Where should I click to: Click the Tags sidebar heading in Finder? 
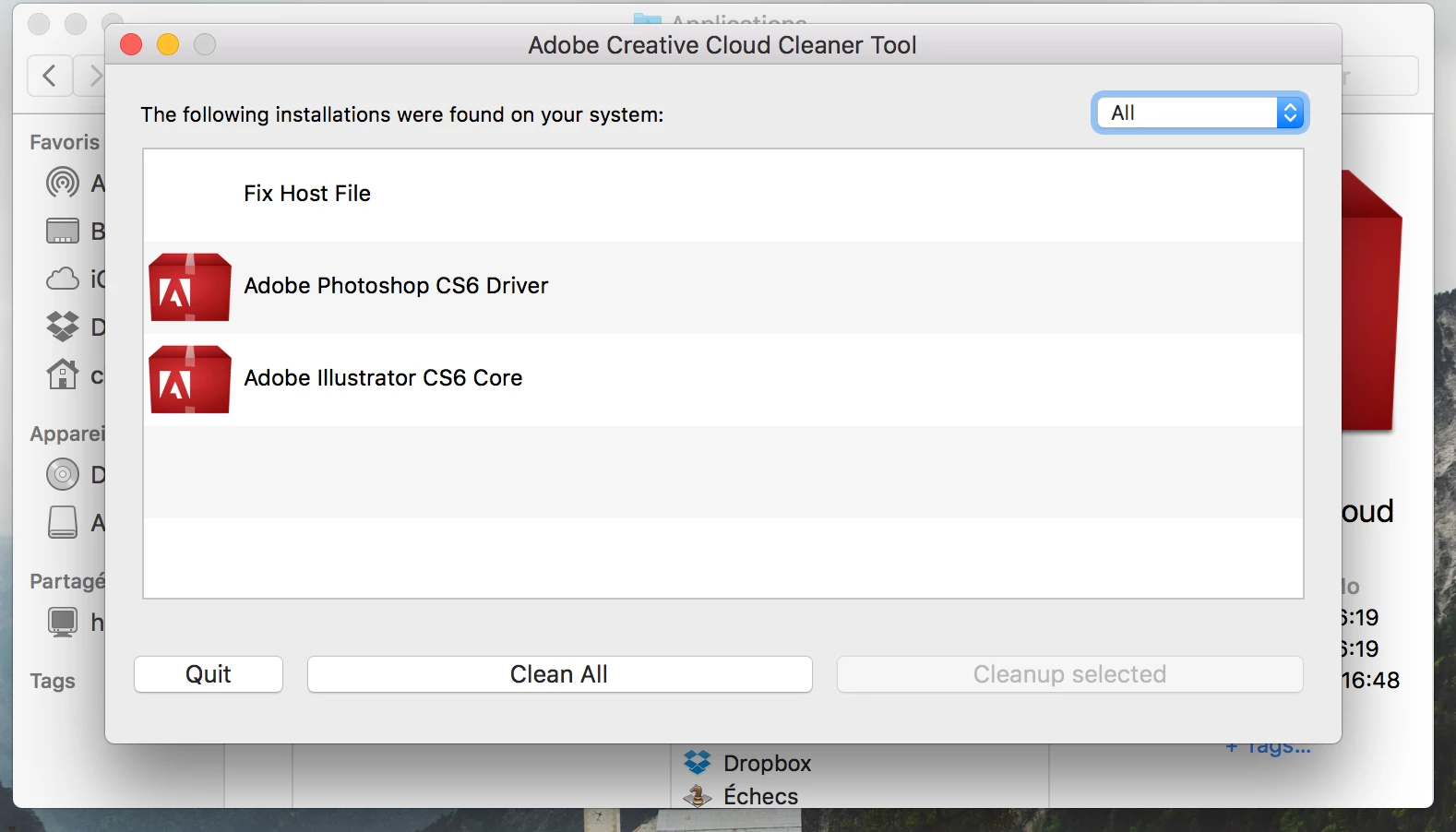coord(53,681)
